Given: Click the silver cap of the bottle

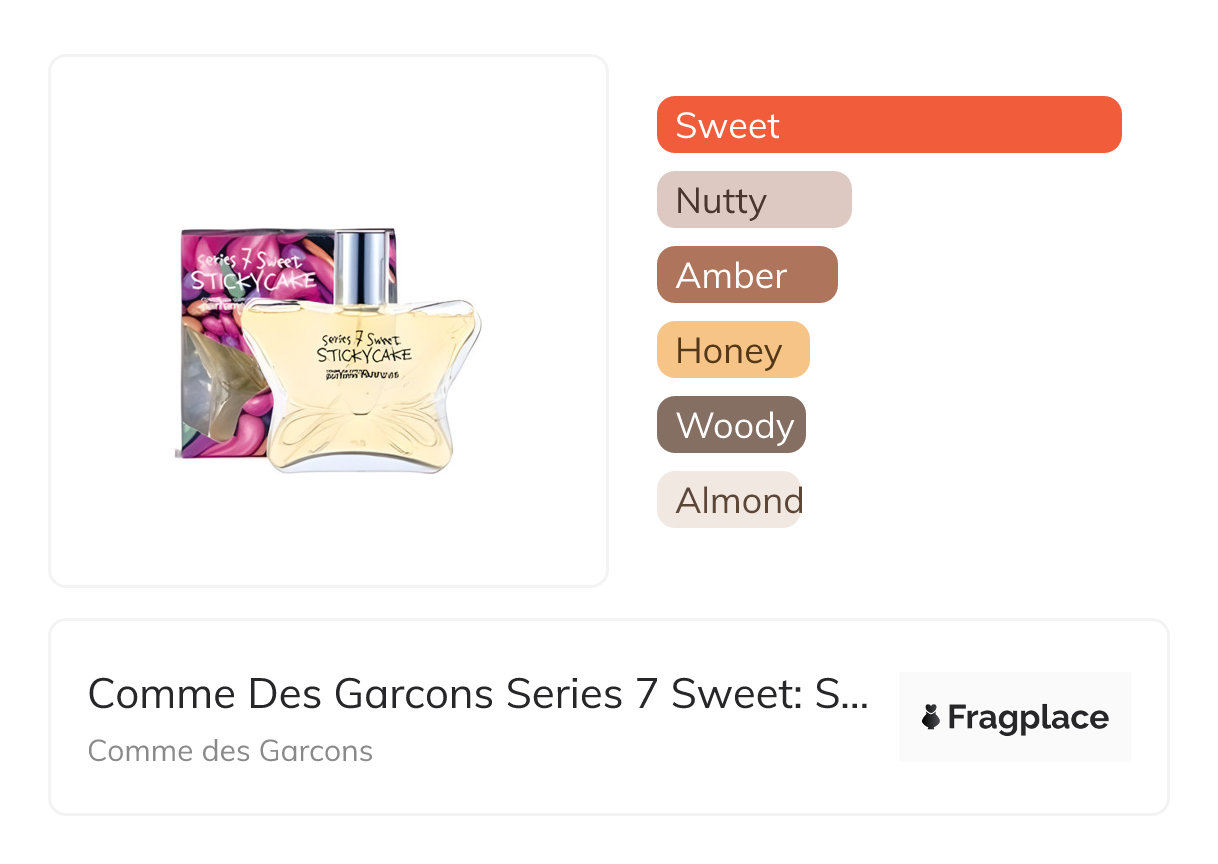Looking at the screenshot, I should [x=358, y=263].
